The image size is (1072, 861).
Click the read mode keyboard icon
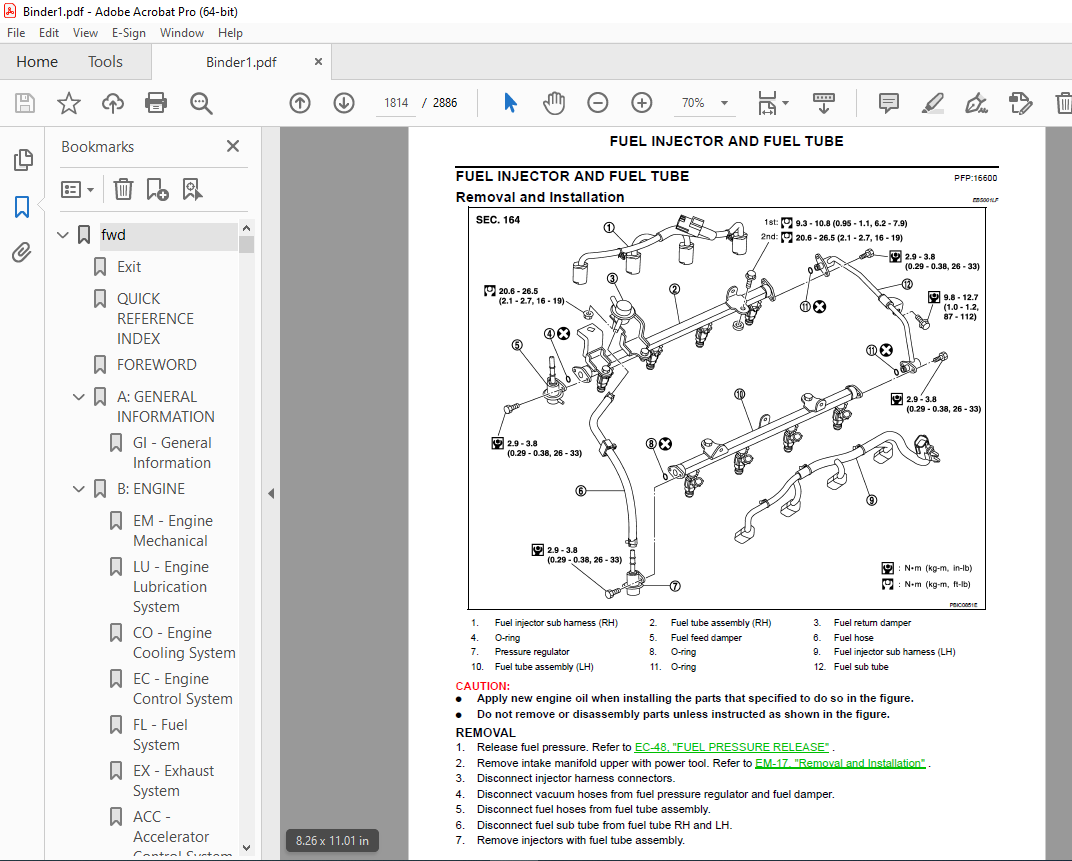823,103
